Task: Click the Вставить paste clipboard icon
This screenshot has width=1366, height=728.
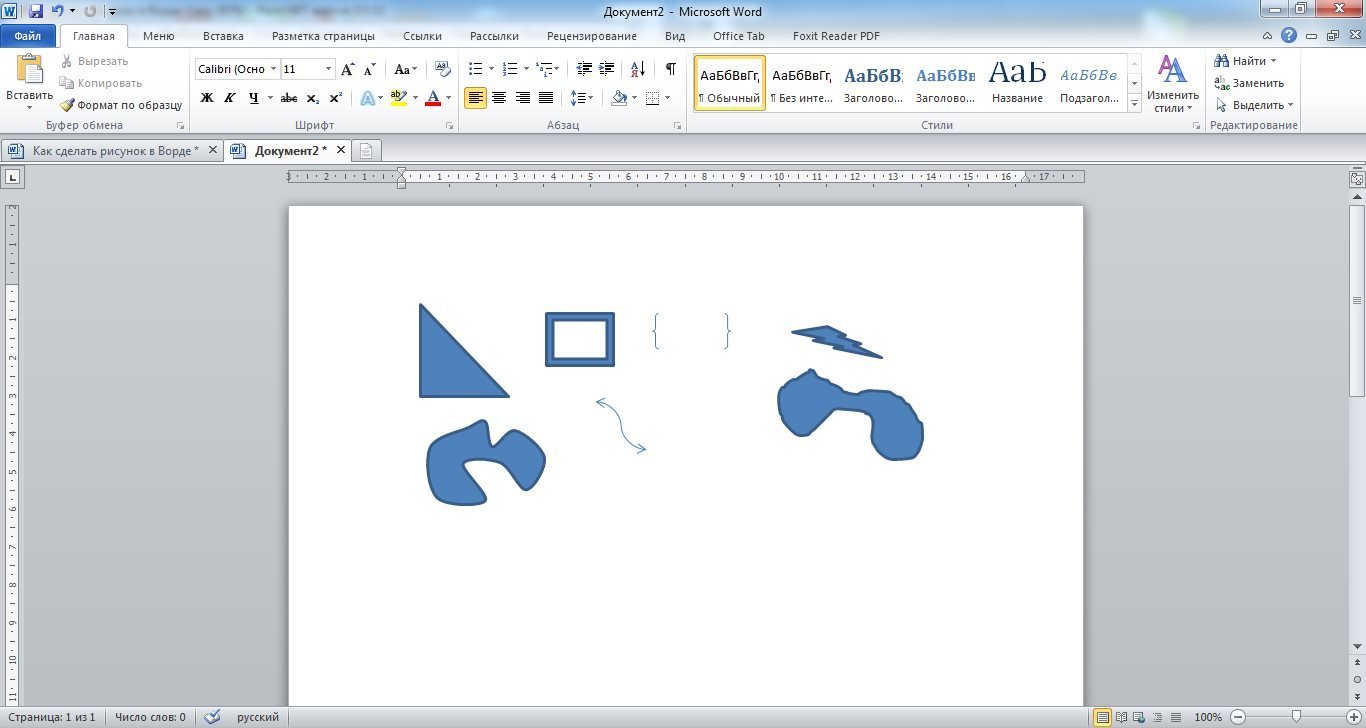Action: coord(29,70)
